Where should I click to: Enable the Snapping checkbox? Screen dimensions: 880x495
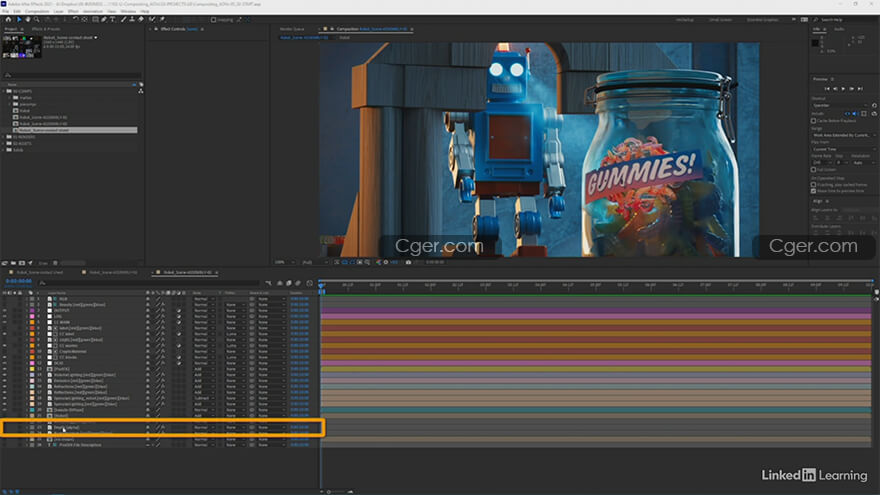tap(213, 20)
